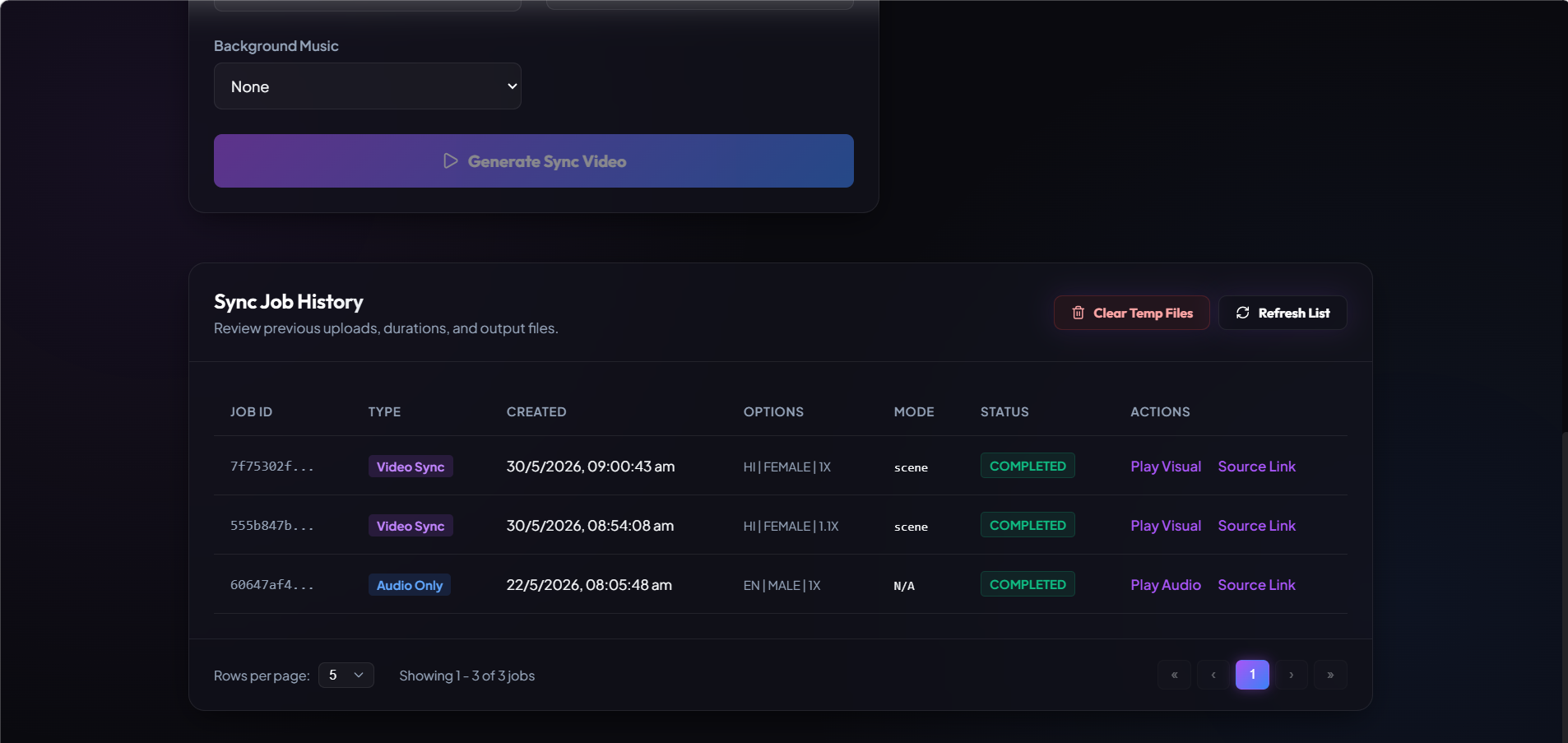Click the date 30/5/2026, 08:54:08 am
Image resolution: width=1568 pixels, height=743 pixels.
click(x=590, y=526)
